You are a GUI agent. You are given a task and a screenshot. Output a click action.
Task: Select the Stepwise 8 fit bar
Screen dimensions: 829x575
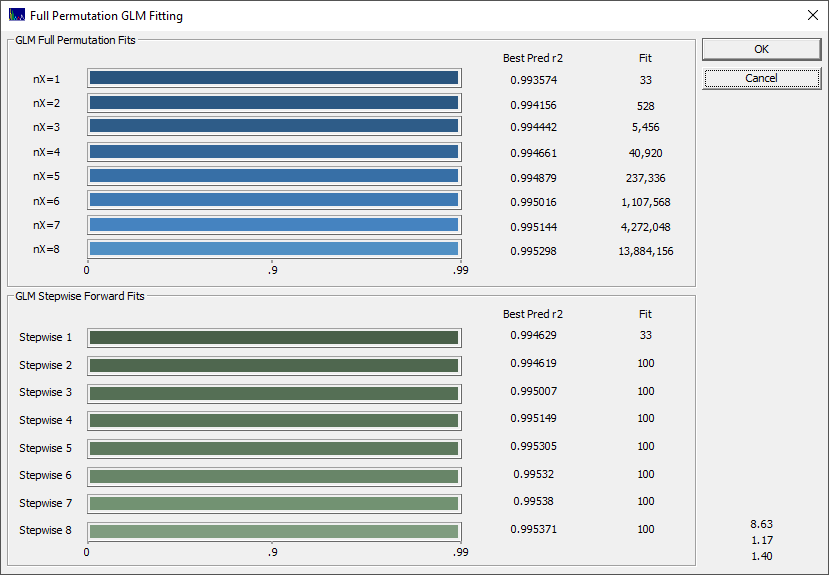point(274,532)
